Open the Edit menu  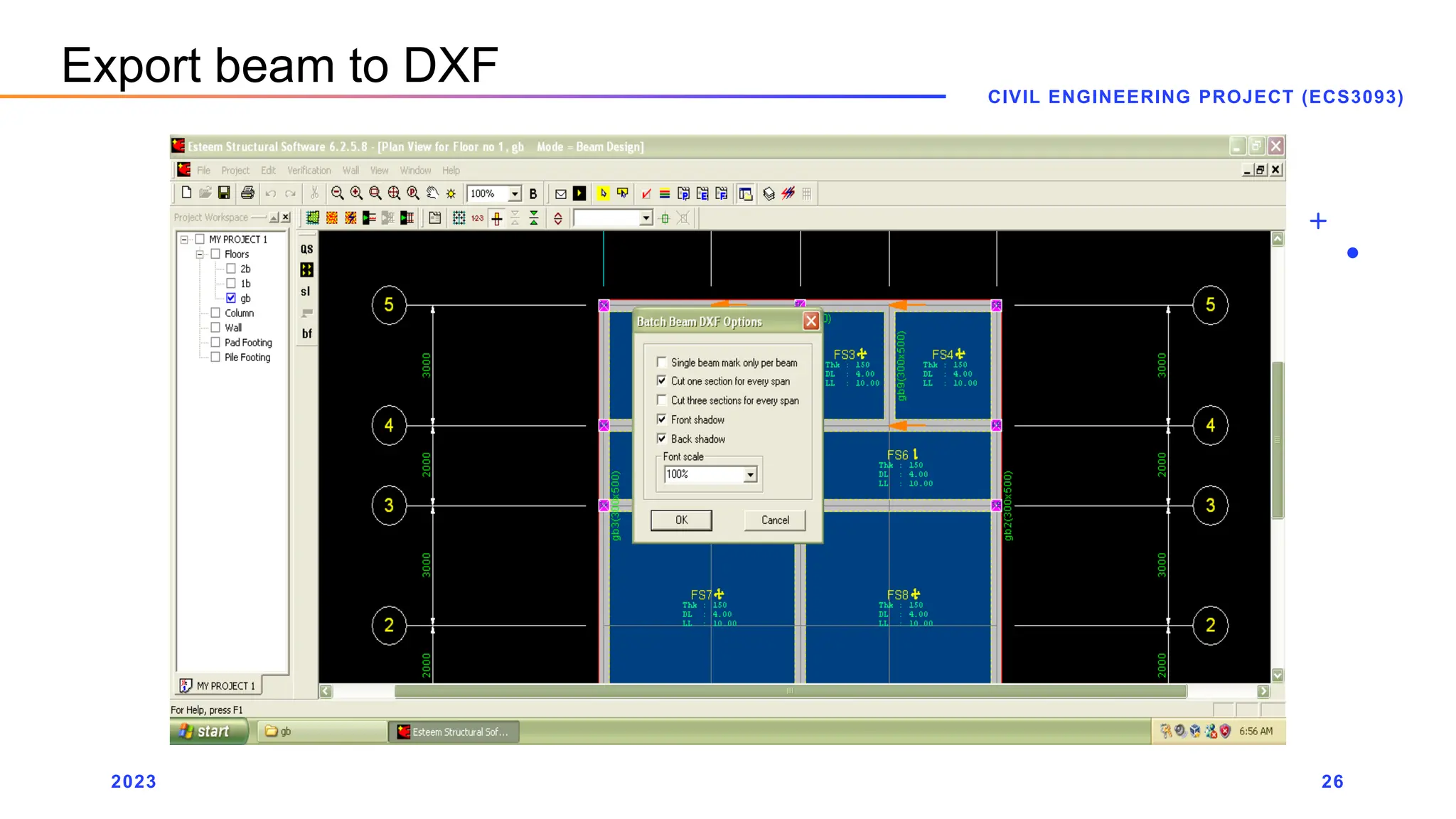268,170
